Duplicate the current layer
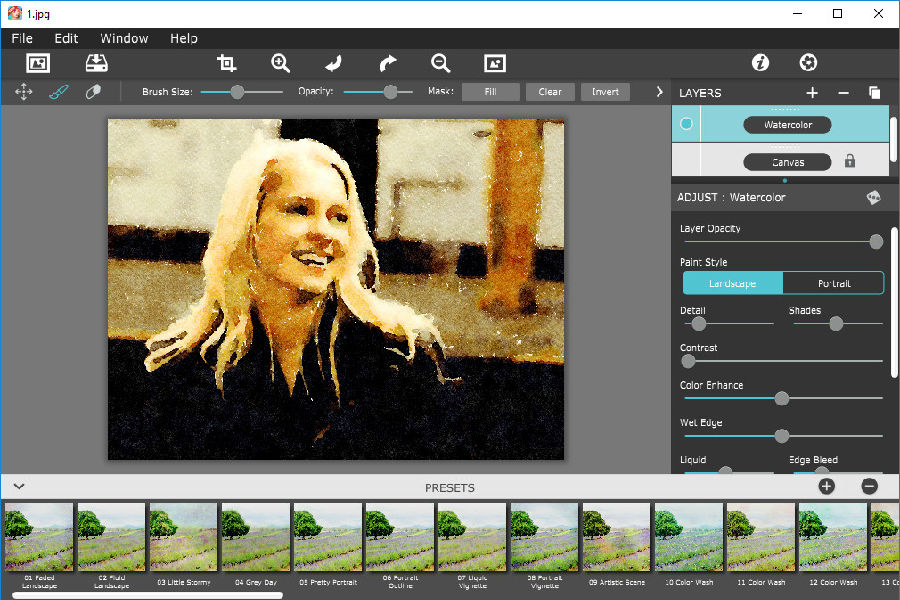The width and height of the screenshot is (900, 600). [874, 93]
